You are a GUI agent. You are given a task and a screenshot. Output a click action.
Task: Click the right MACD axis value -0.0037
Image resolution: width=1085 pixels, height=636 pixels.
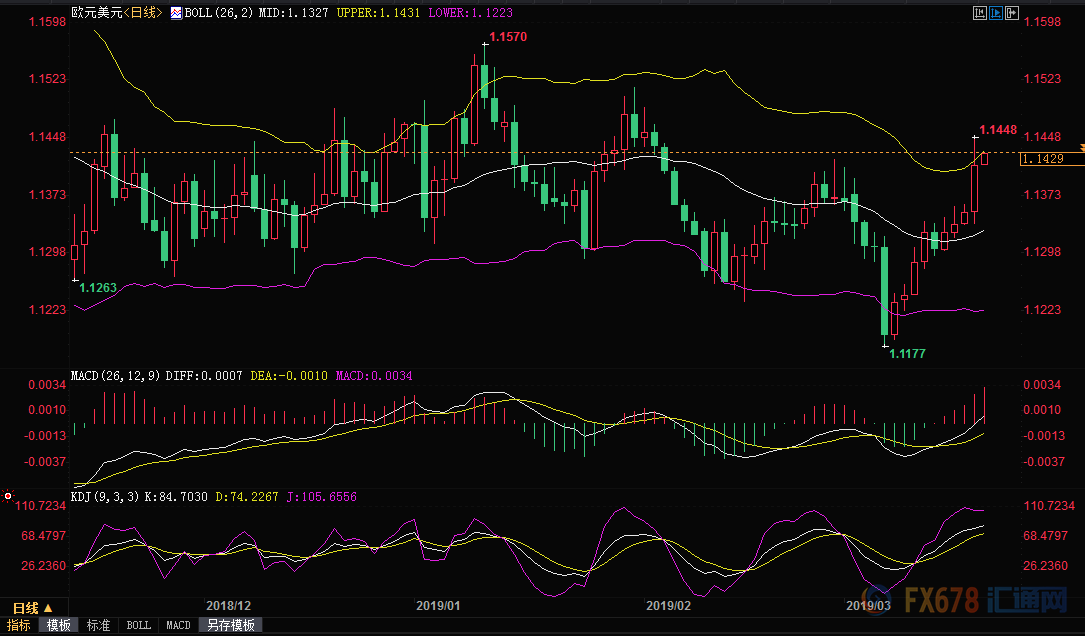click(x=1043, y=462)
